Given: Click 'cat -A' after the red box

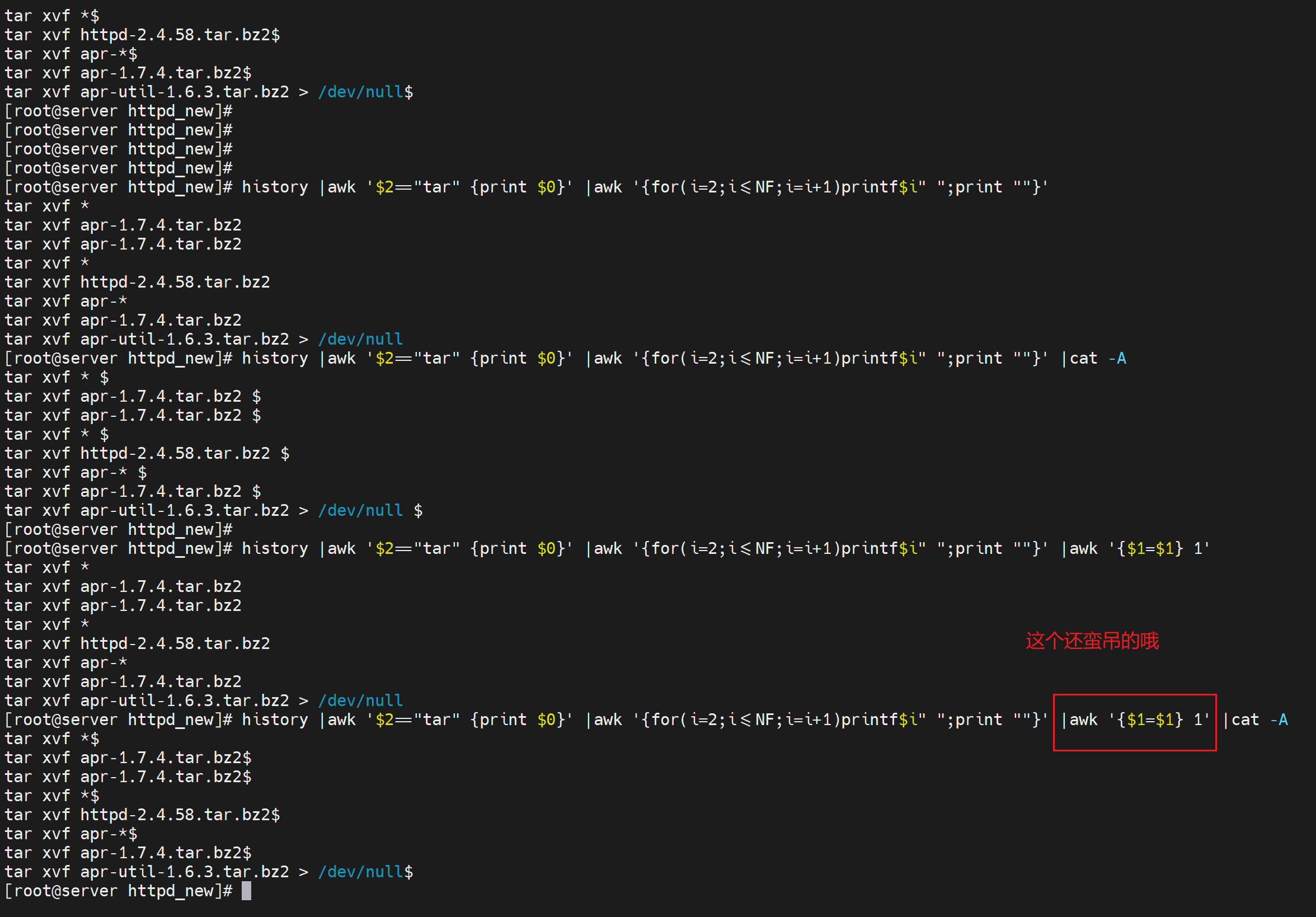Looking at the screenshot, I should point(1259,720).
